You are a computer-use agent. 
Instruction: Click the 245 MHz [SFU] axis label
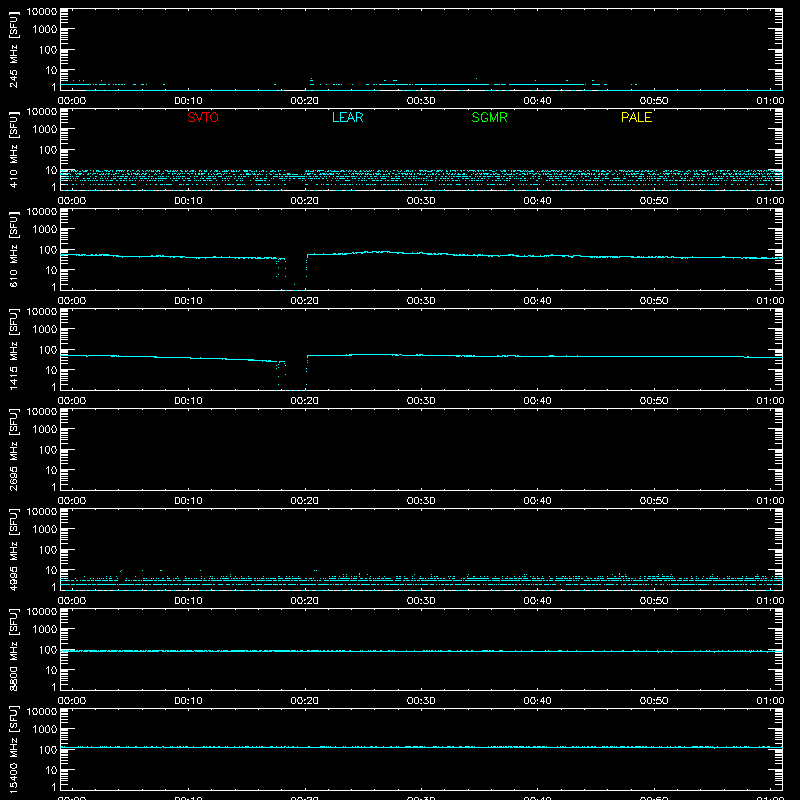[x=13, y=49]
